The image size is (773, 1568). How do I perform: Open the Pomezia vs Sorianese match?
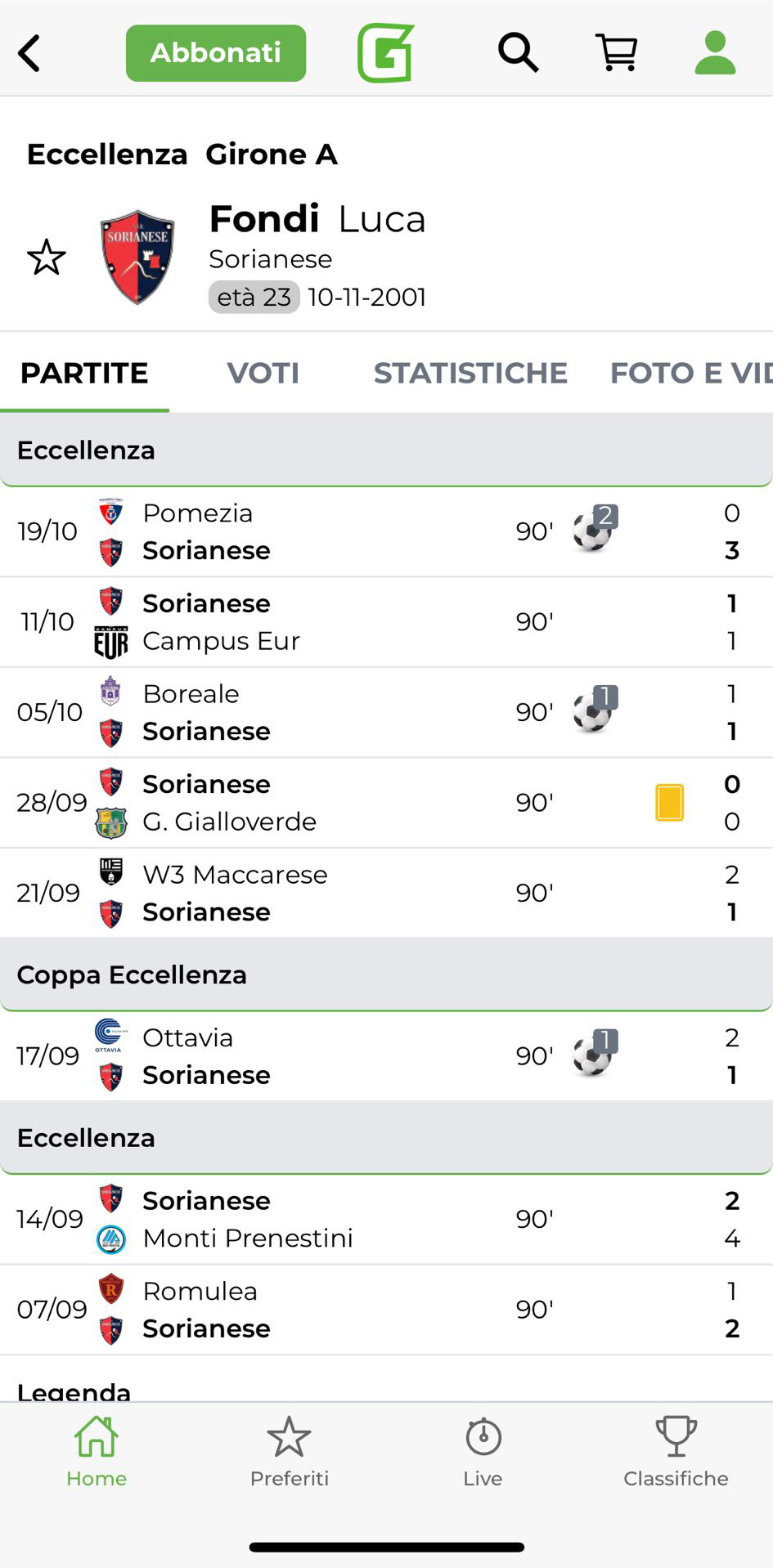tap(327, 532)
